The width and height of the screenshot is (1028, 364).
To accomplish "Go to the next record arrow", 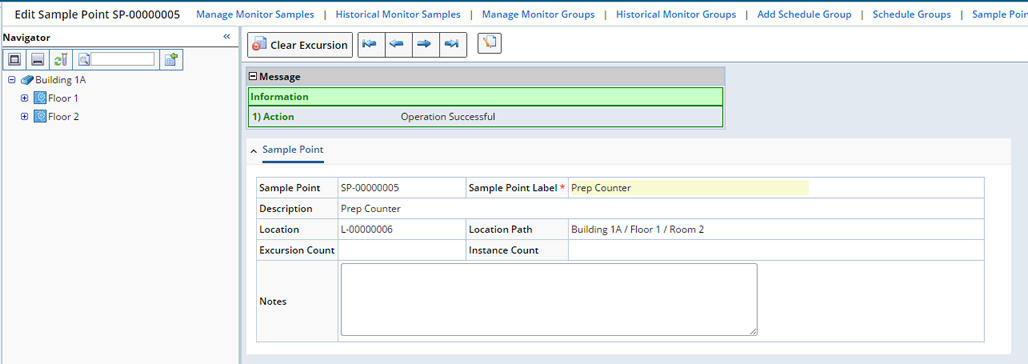I will [x=425, y=45].
